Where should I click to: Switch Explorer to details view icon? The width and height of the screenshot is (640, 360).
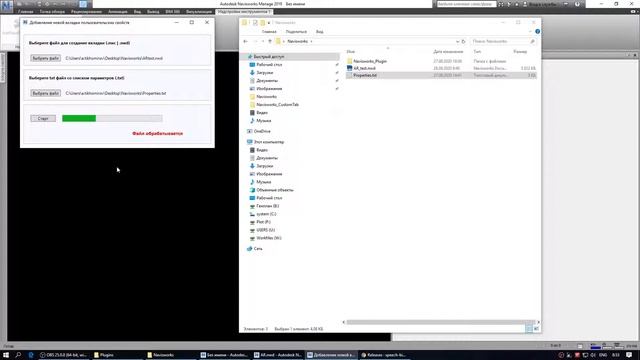529,329
